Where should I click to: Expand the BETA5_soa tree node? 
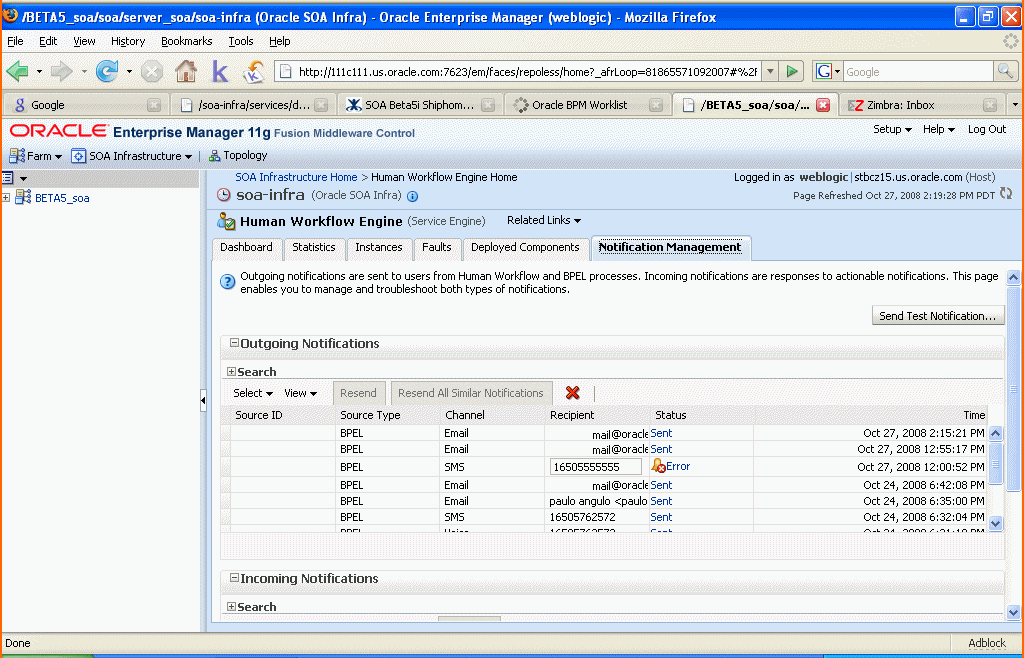click(6, 197)
